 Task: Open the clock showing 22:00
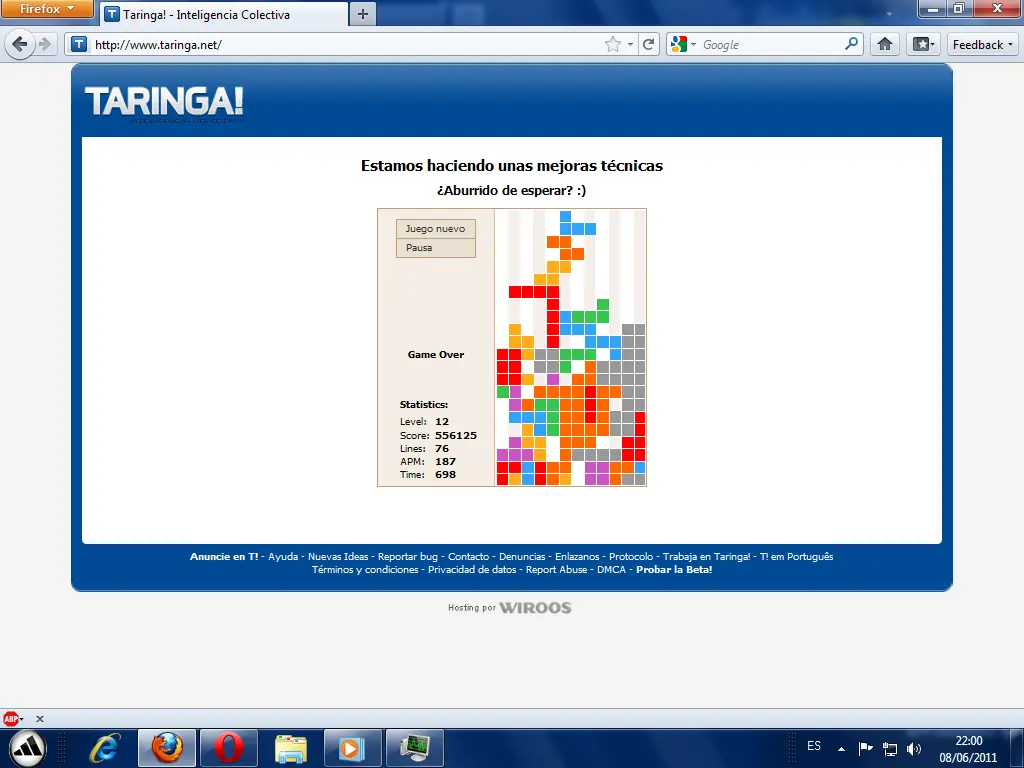point(968,749)
